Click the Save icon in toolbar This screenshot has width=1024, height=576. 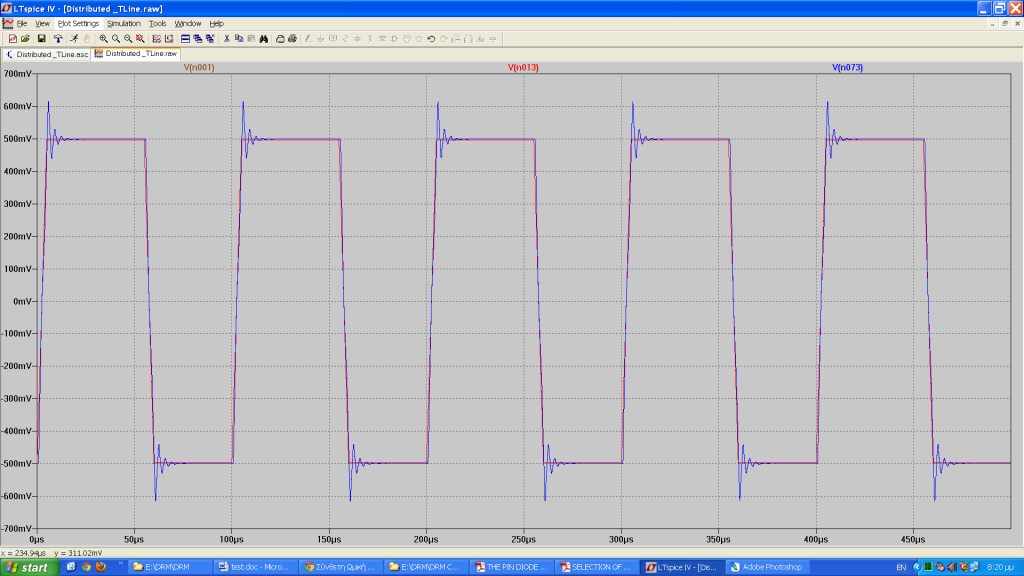[42, 38]
